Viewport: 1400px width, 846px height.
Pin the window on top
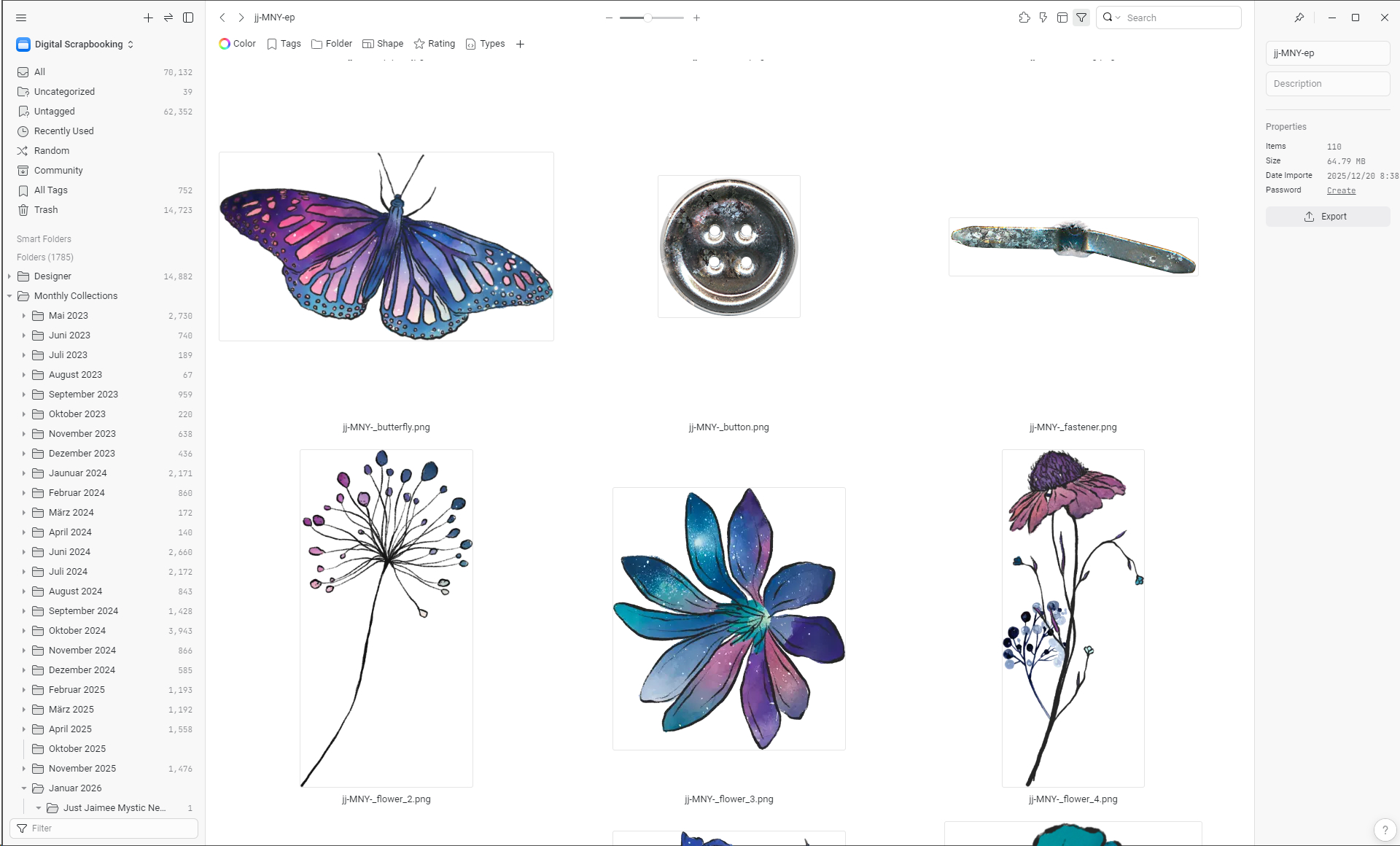coord(1299,18)
